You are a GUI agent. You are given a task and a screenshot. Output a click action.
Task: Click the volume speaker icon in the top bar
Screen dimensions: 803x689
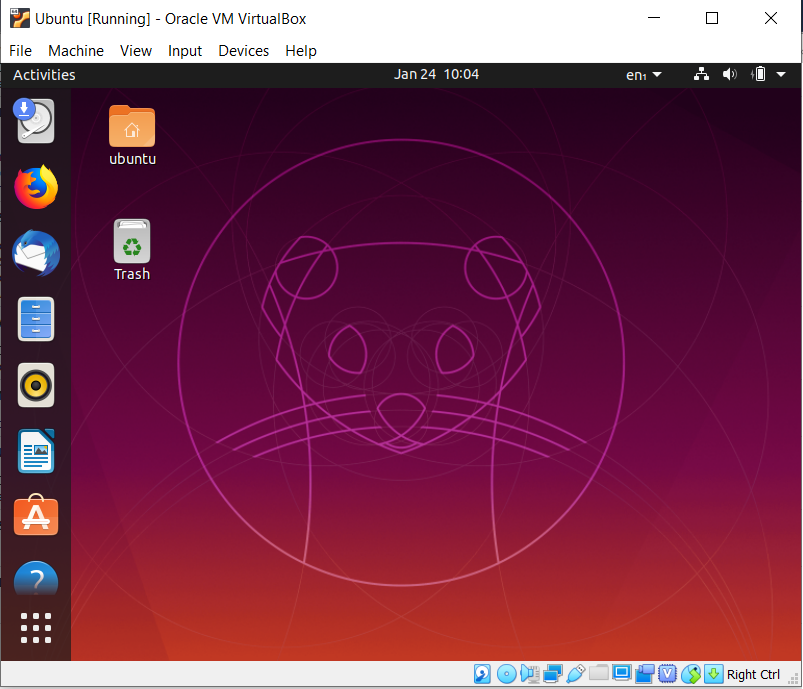click(729, 74)
